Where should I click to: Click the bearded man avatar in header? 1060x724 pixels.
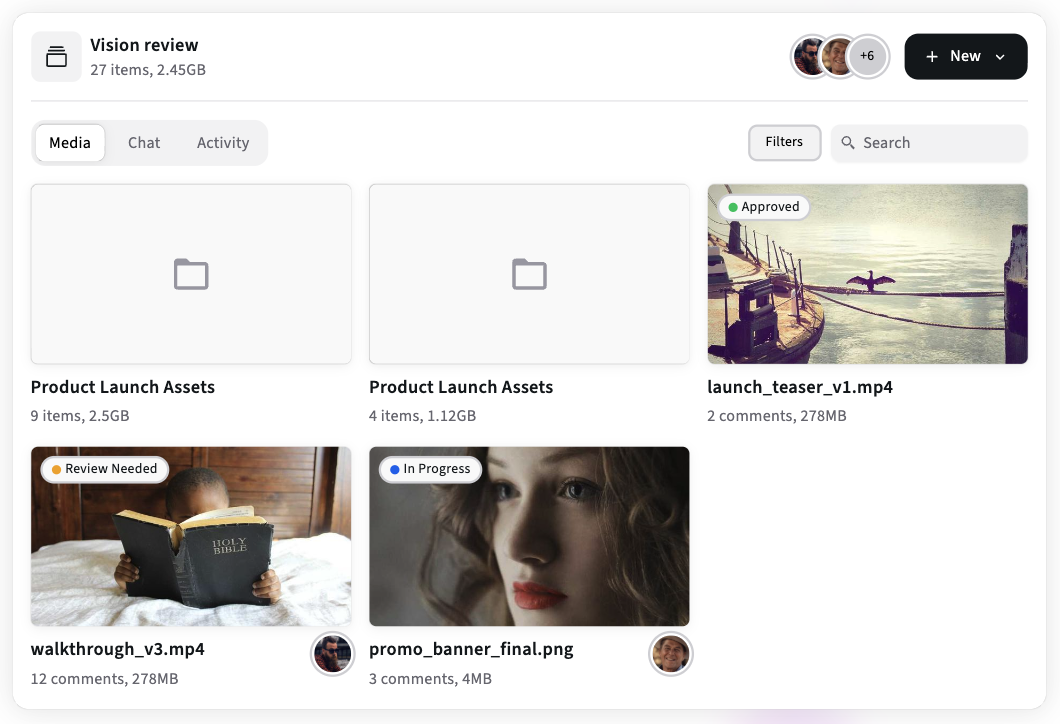[809, 56]
